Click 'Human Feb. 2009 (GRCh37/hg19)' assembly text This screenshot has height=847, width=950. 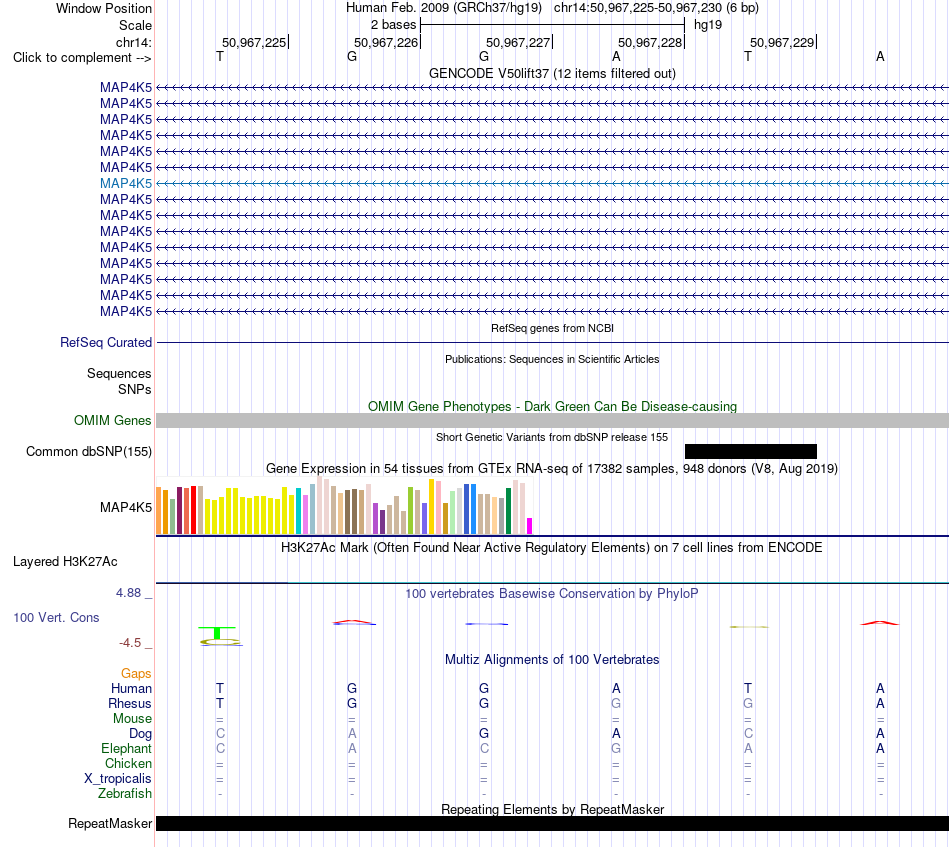443,8
